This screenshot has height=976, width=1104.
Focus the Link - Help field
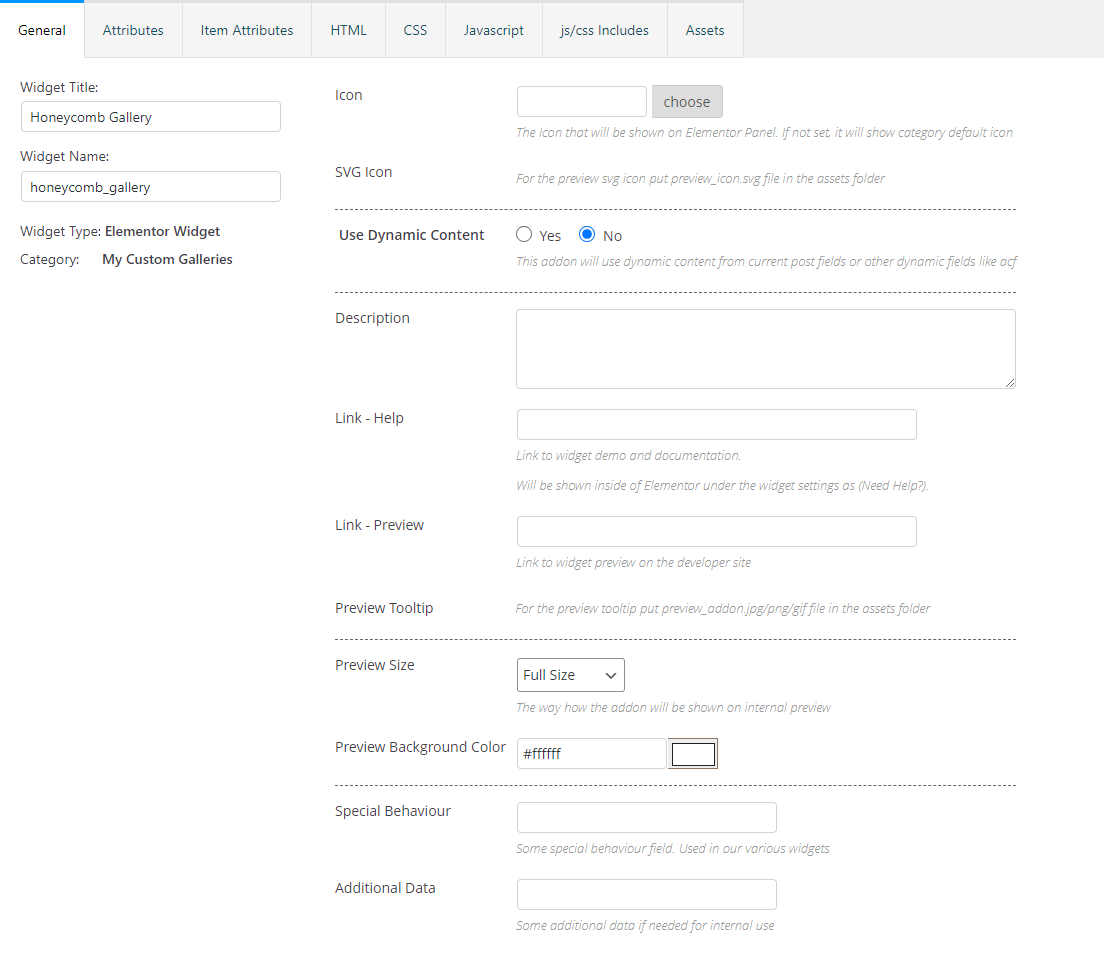pos(717,425)
